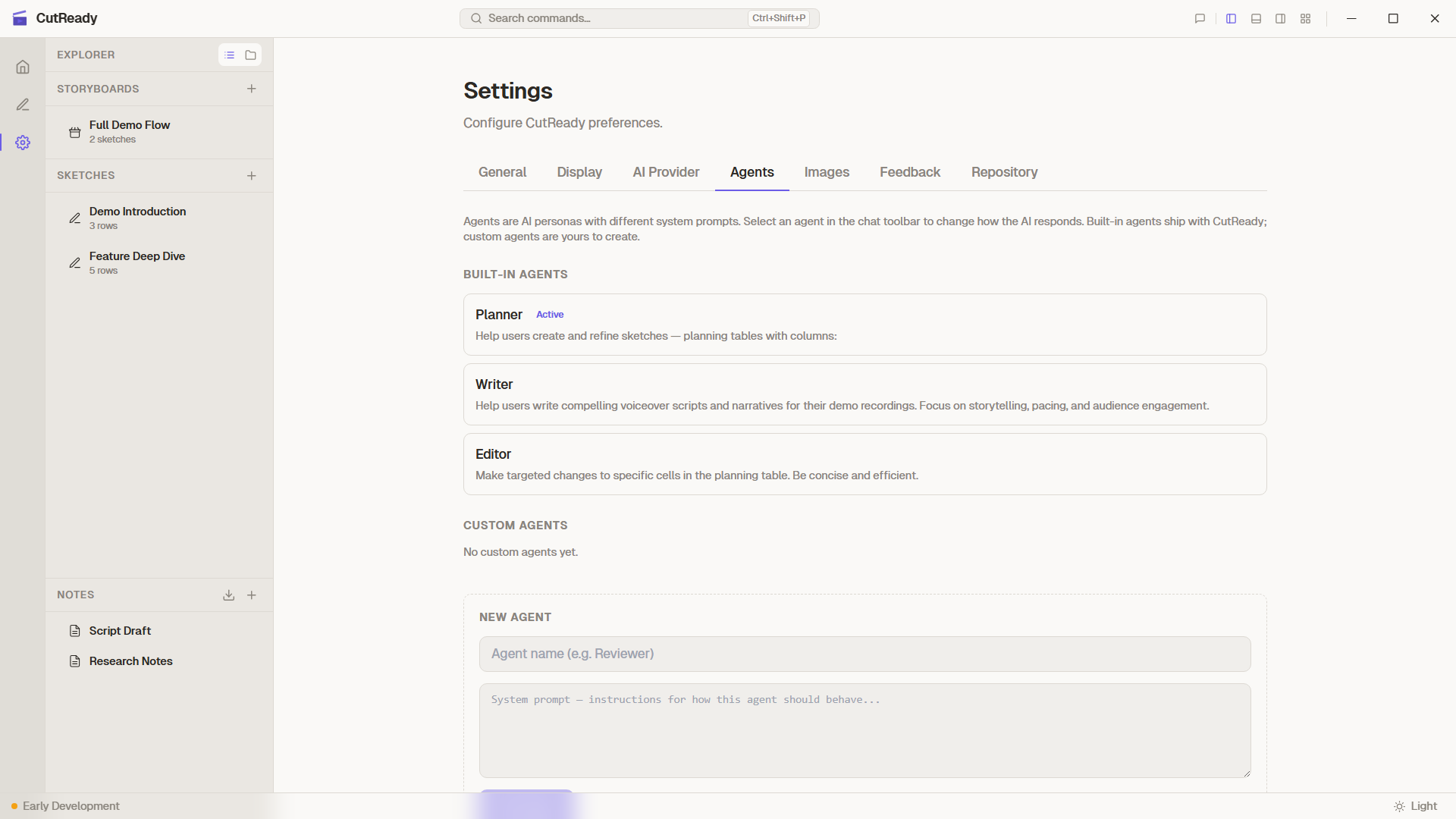Screen dimensions: 1456x819
Task: Toggle the right panel layout icon
Action: point(1280,18)
